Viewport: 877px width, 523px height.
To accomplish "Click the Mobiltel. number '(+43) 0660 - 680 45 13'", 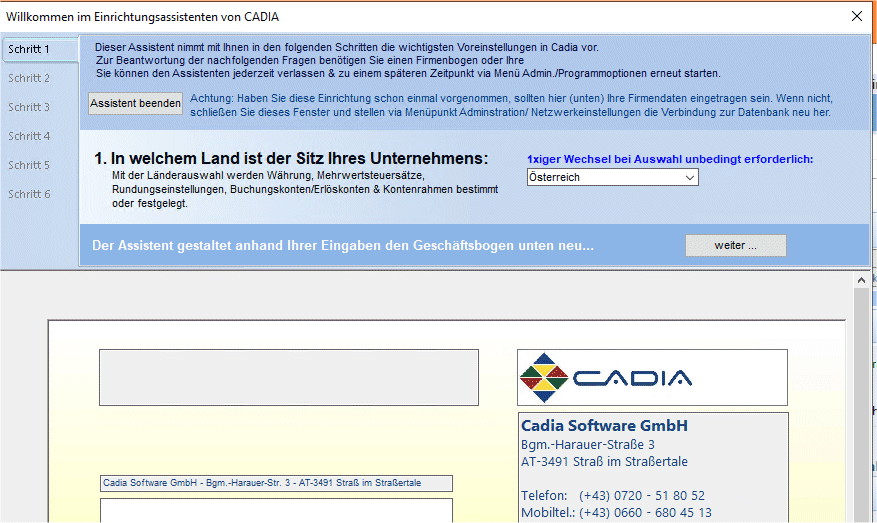I will (x=645, y=512).
